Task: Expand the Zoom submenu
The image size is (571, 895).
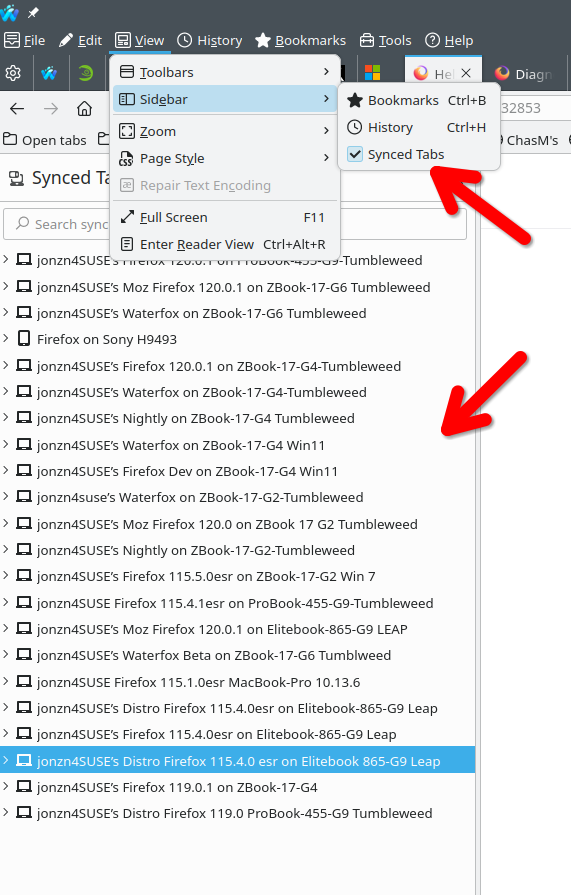Action: pos(226,131)
